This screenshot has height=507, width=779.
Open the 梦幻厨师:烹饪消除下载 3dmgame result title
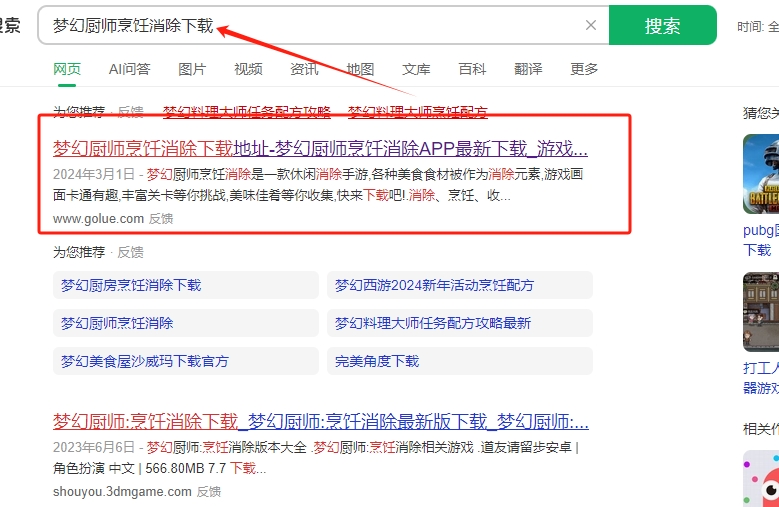click(x=320, y=422)
